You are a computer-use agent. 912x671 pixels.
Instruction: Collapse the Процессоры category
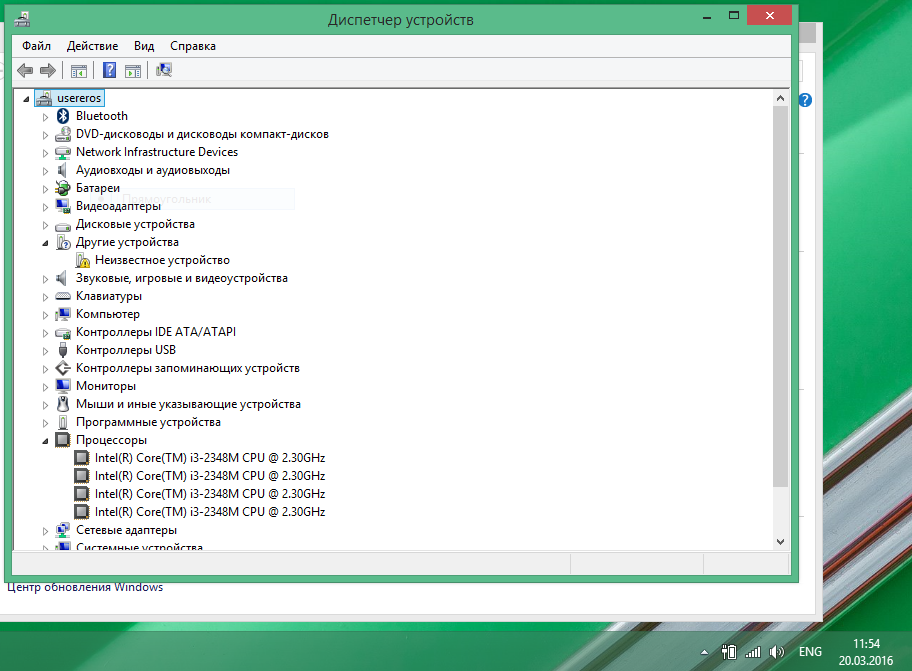[x=45, y=441]
